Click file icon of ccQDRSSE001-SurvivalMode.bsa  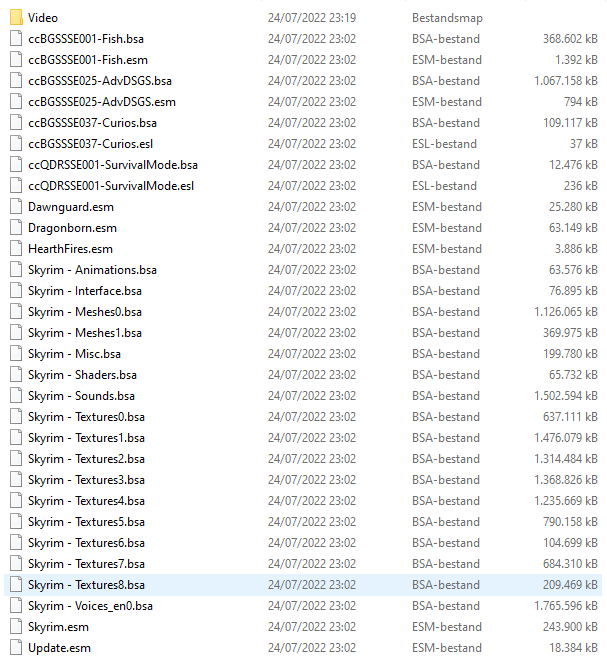tap(16, 165)
